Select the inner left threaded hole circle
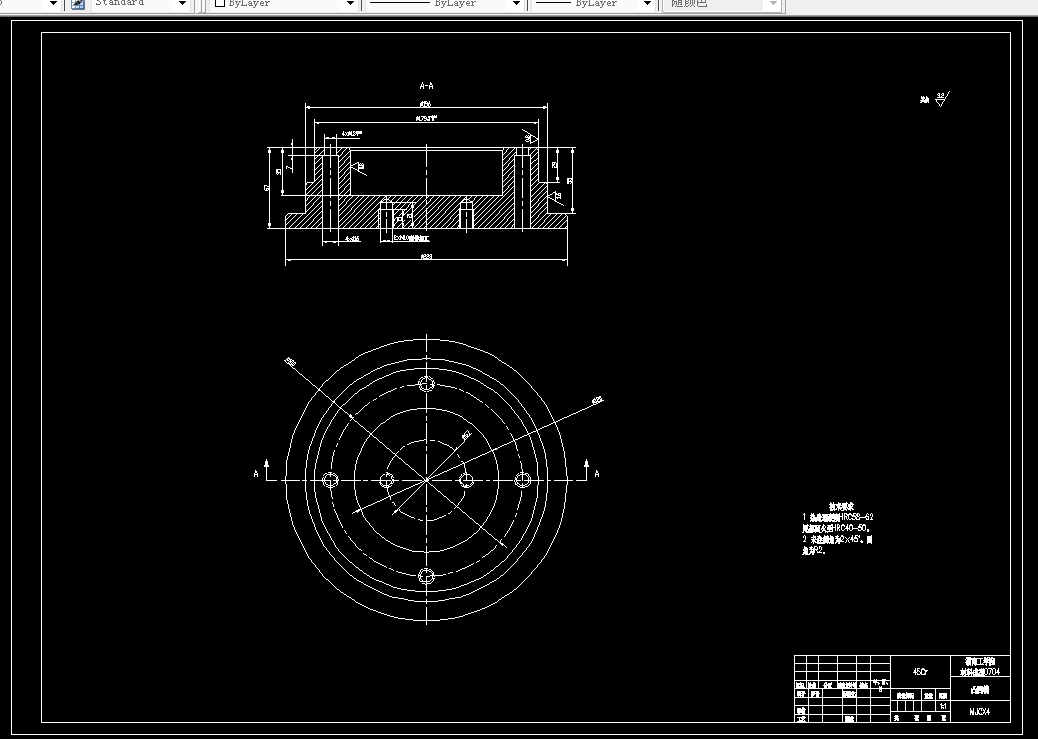1038x739 pixels. 387,479
